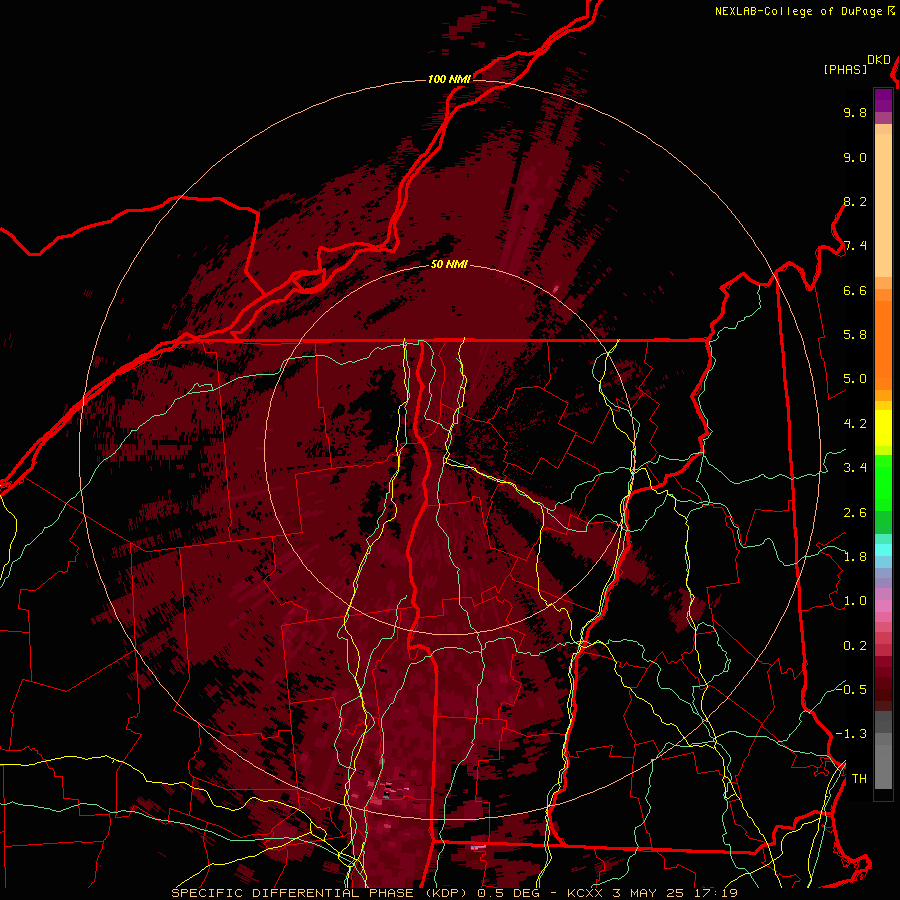Click the "DKD" label above the color scale
The image size is (900, 900).
point(878,60)
